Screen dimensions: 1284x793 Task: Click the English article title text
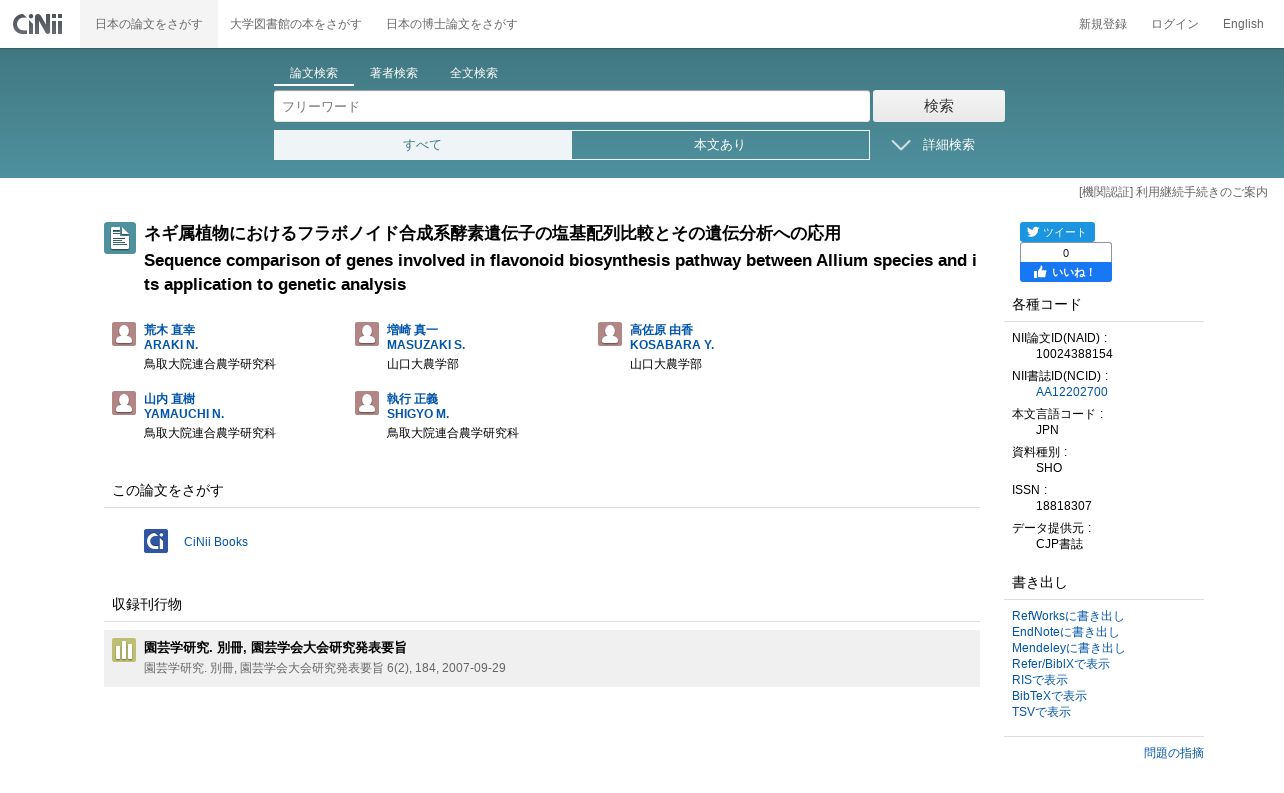[x=560, y=272]
